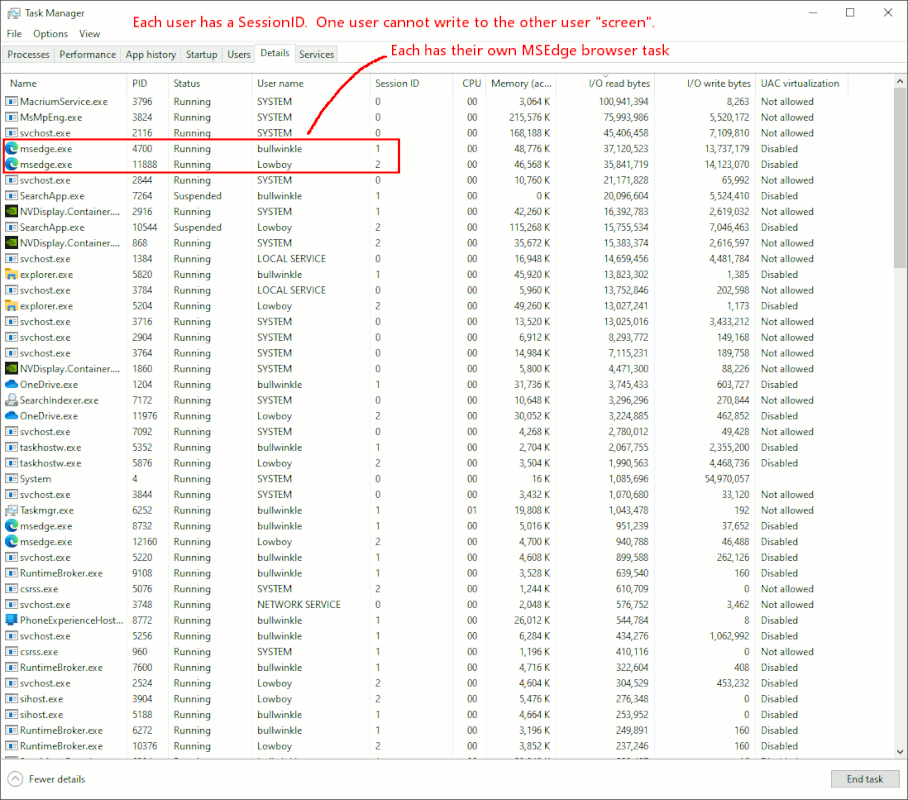Click the msedge.exe icon with PID 11888

[x=11, y=165]
